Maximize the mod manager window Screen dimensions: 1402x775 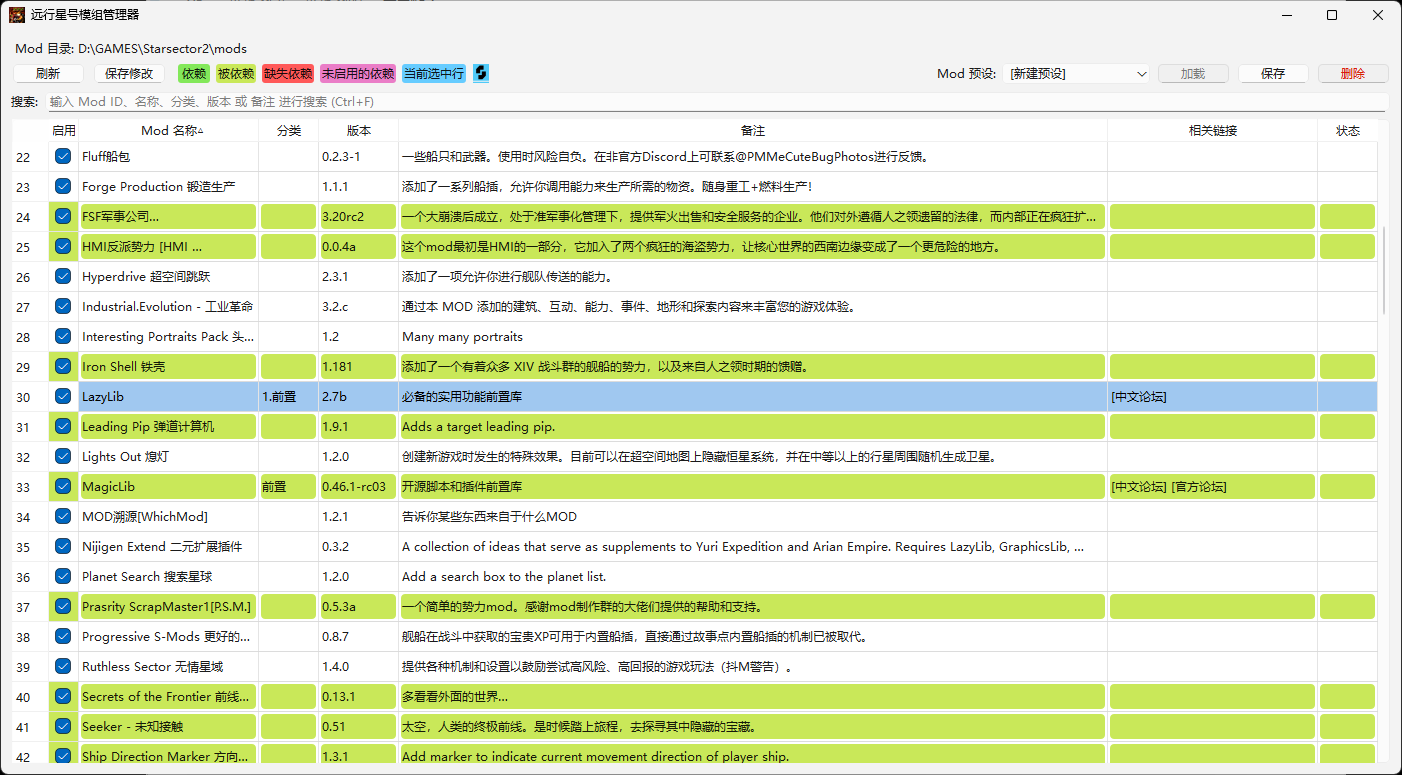tap(1331, 15)
